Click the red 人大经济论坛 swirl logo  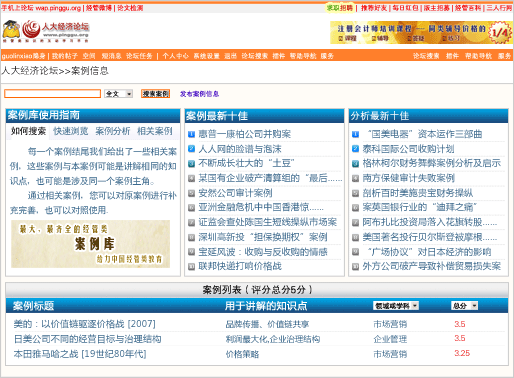[31, 29]
